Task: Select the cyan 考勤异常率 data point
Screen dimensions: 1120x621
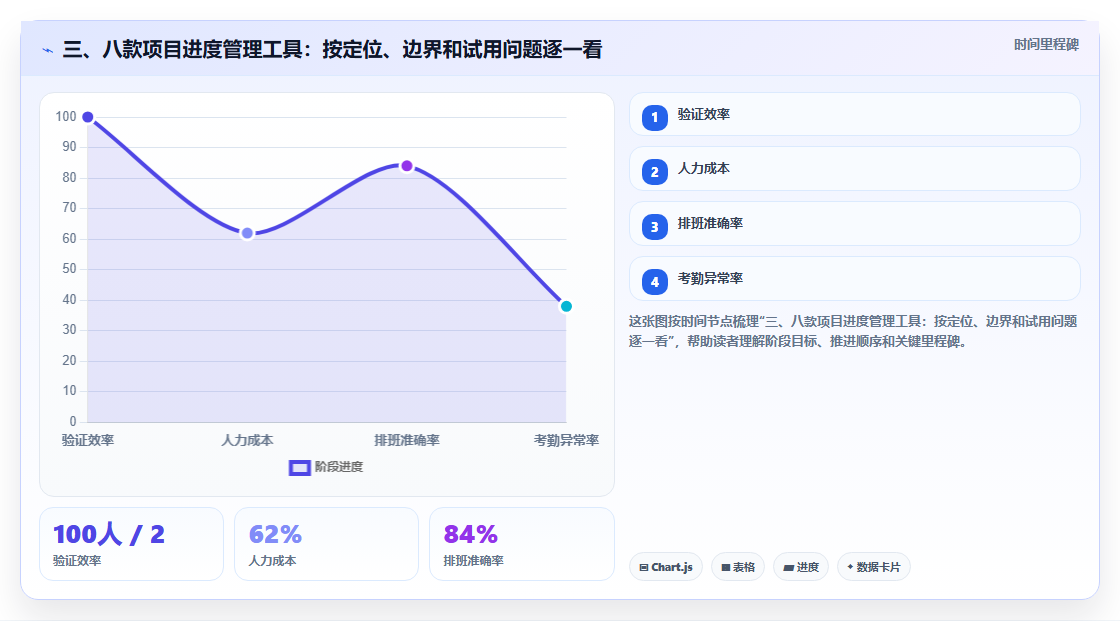Action: click(566, 307)
